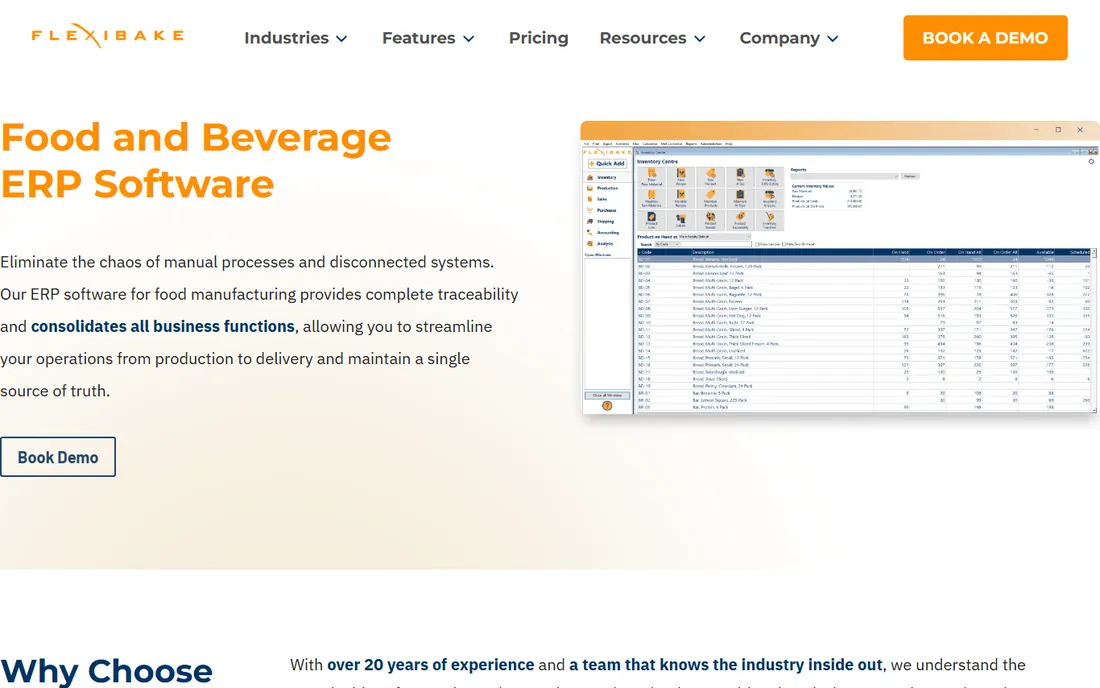Click the maximize icon of app window
The height and width of the screenshot is (688, 1100).
pos(1058,130)
